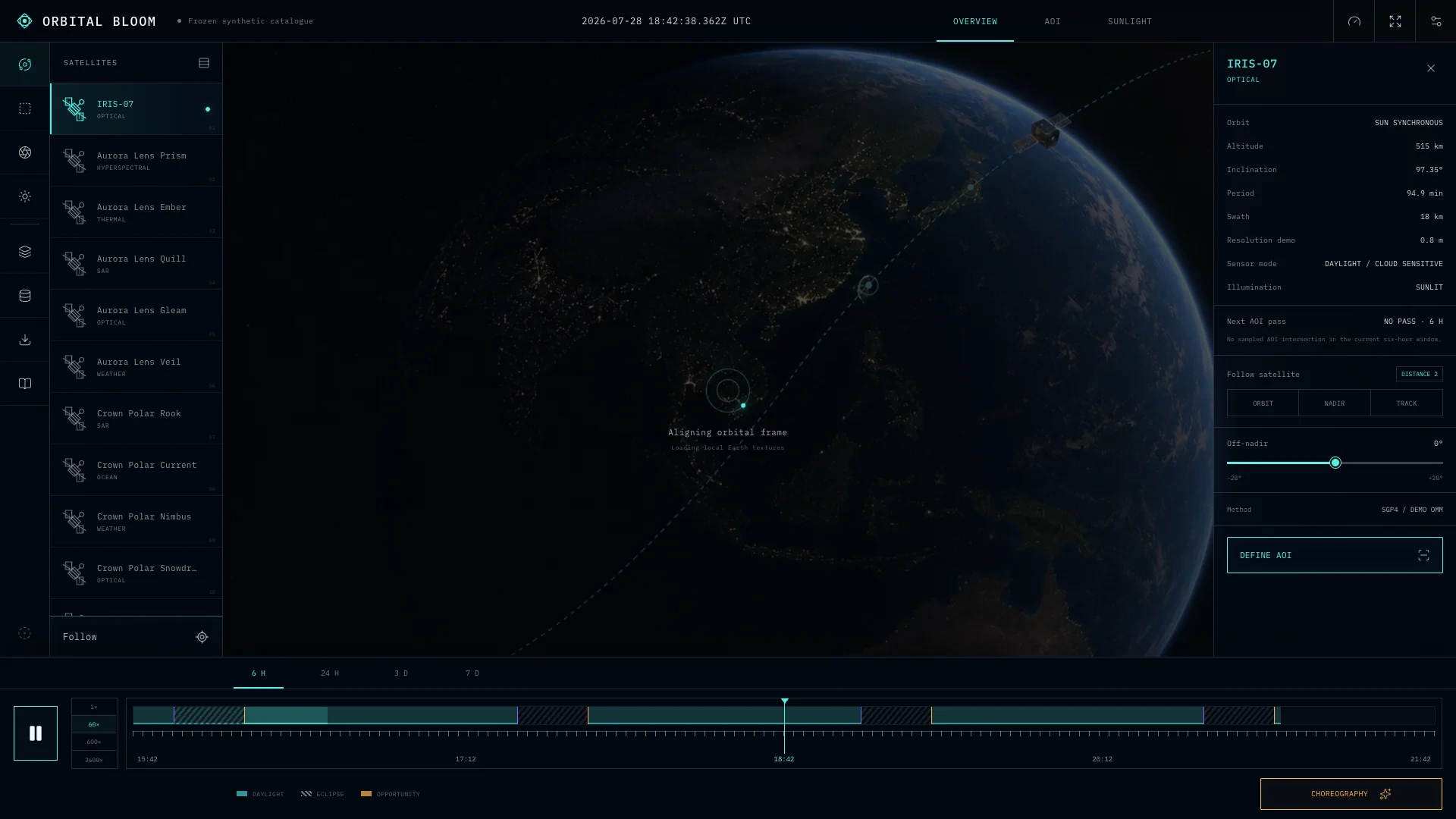Viewport: 1456px width, 819px height.
Task: Click the IRIS-07 satellite model on the globe
Action: [1044, 132]
